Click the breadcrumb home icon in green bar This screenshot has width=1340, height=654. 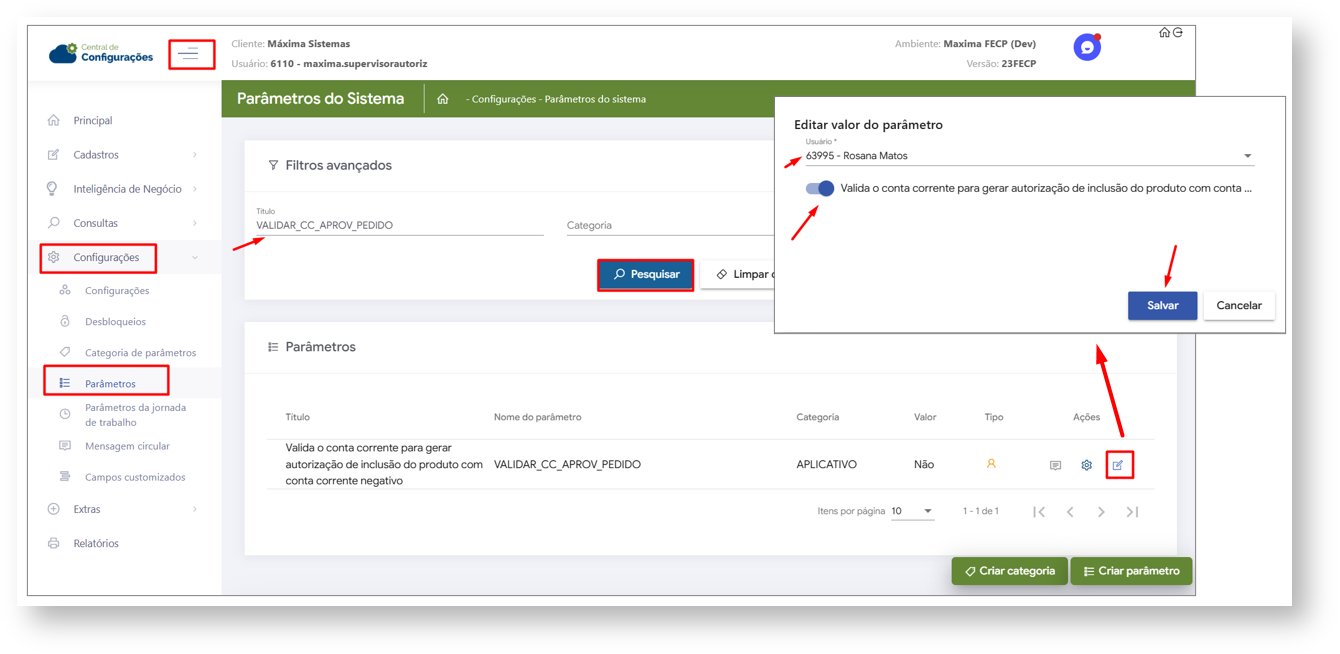coord(442,99)
